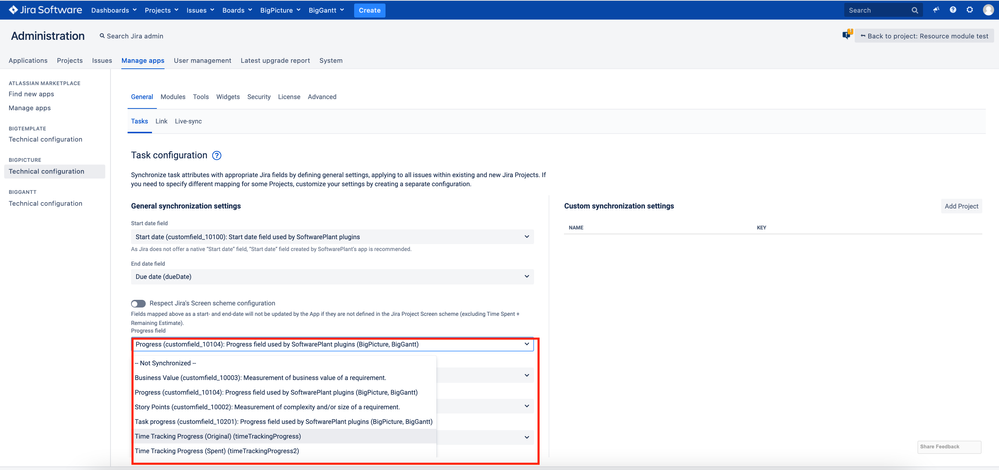Click the Share Feedback button

(x=949, y=447)
